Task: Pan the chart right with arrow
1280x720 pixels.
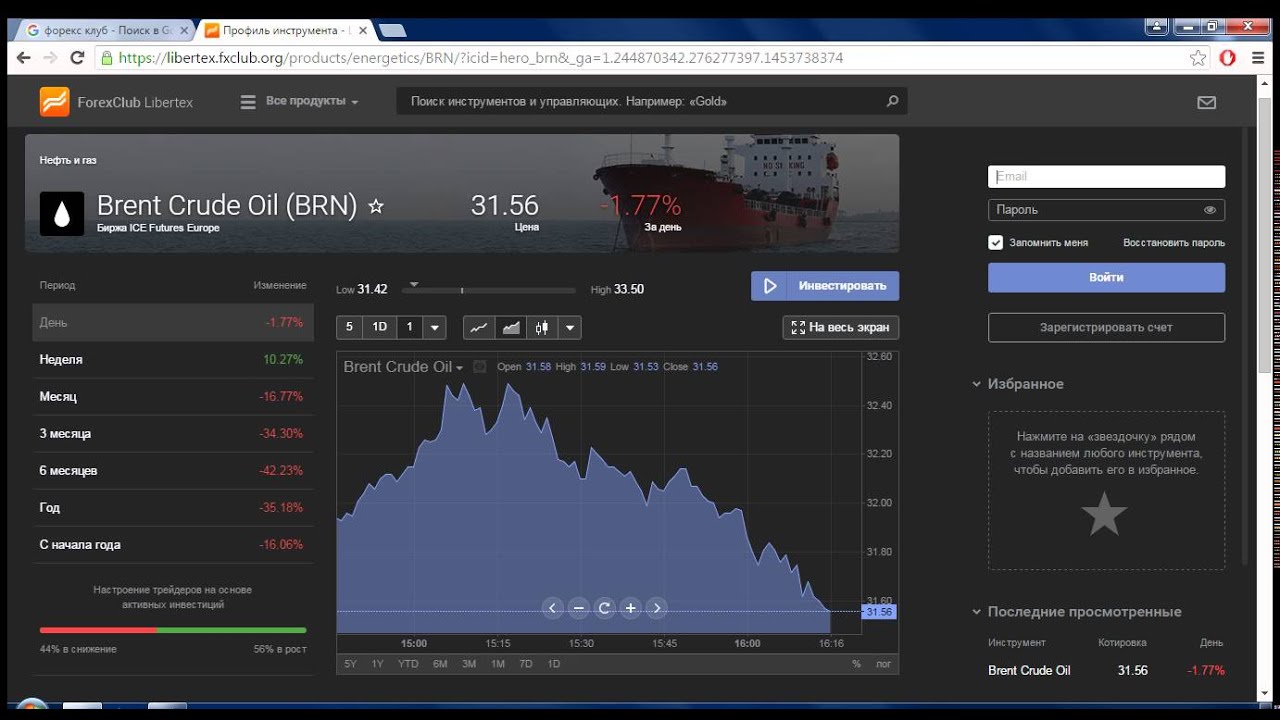Action: (656, 608)
